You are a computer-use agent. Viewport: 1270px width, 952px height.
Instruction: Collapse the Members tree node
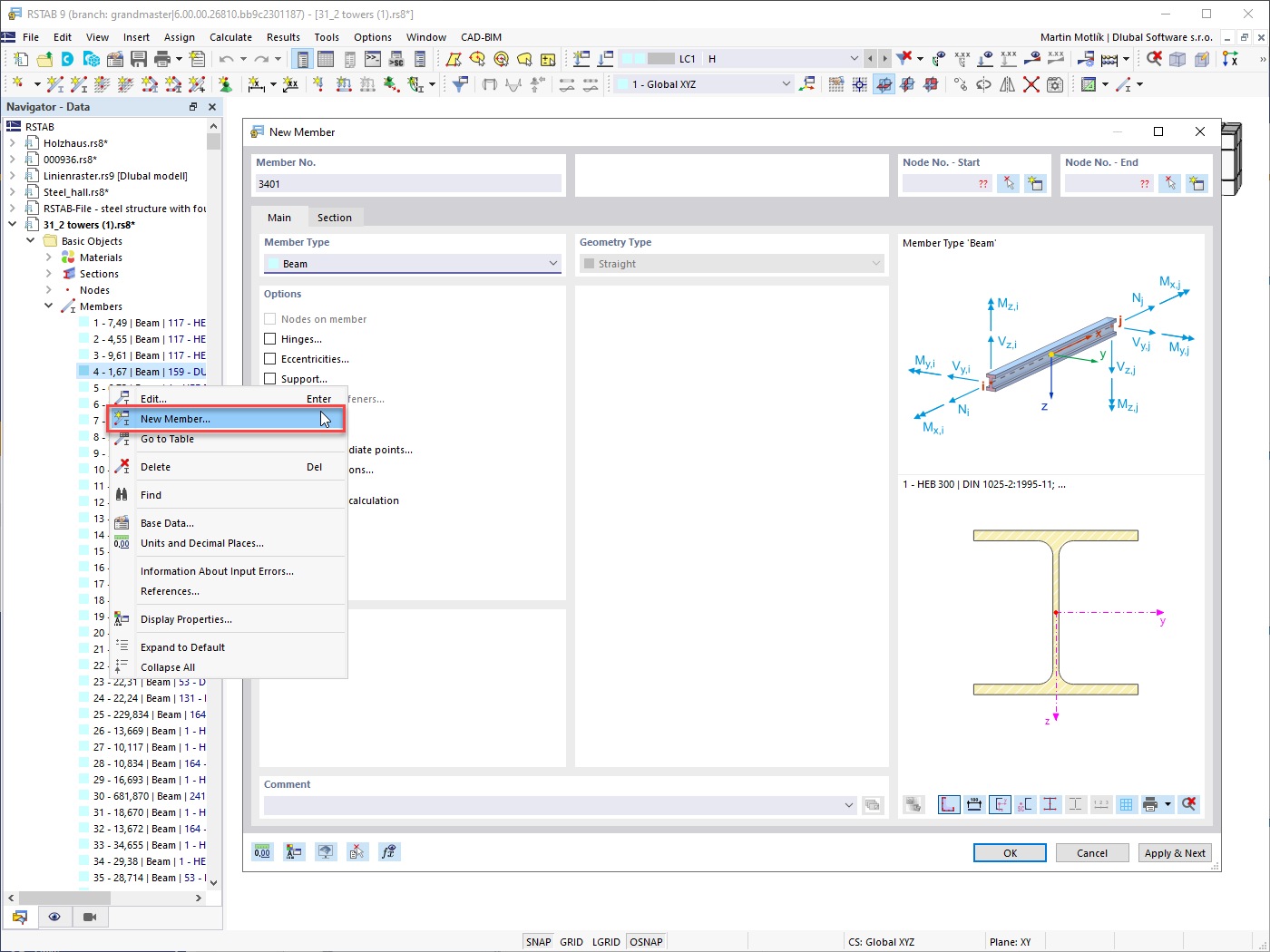coord(49,306)
